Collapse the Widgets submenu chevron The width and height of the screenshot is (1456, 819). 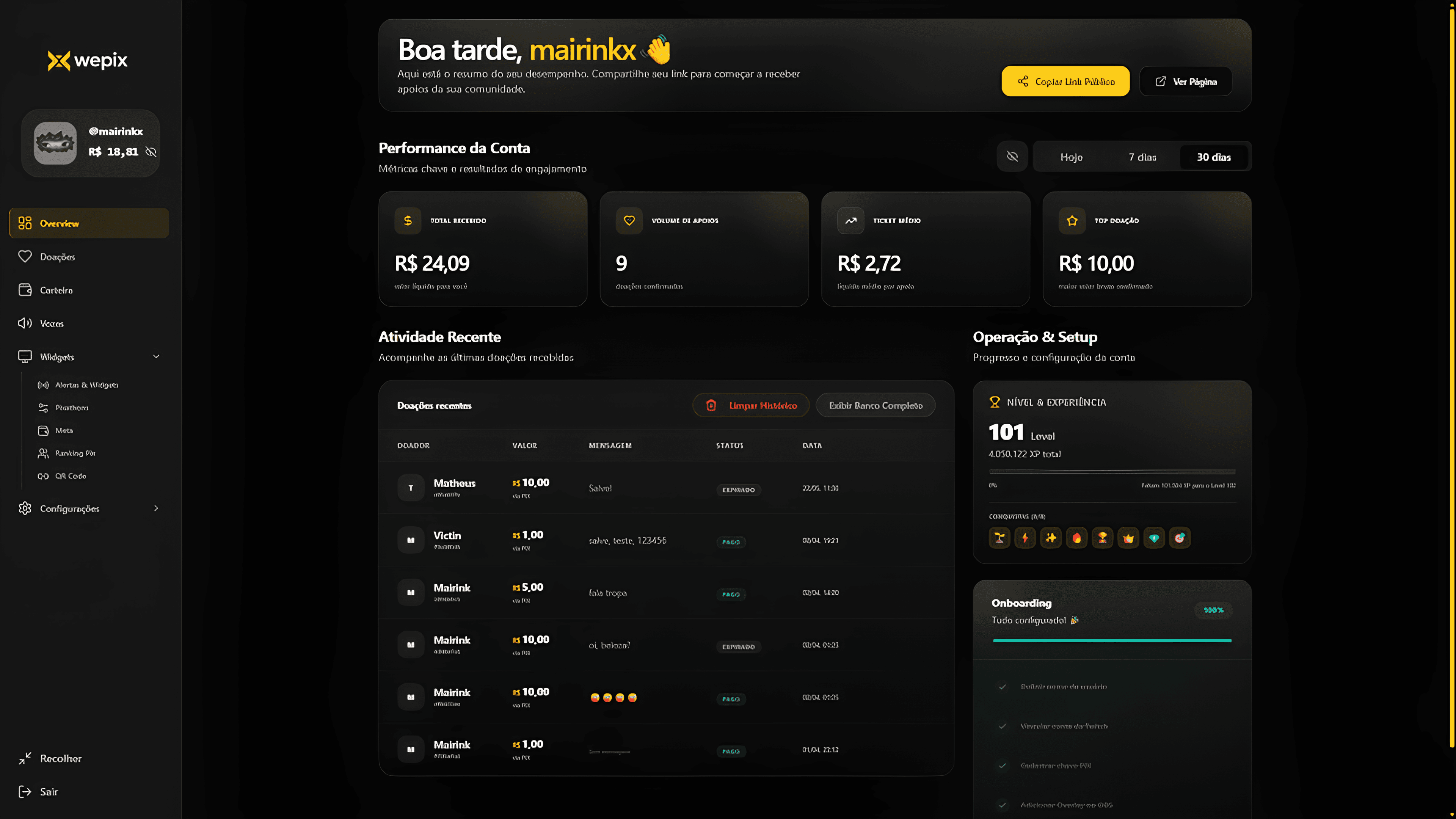[157, 357]
